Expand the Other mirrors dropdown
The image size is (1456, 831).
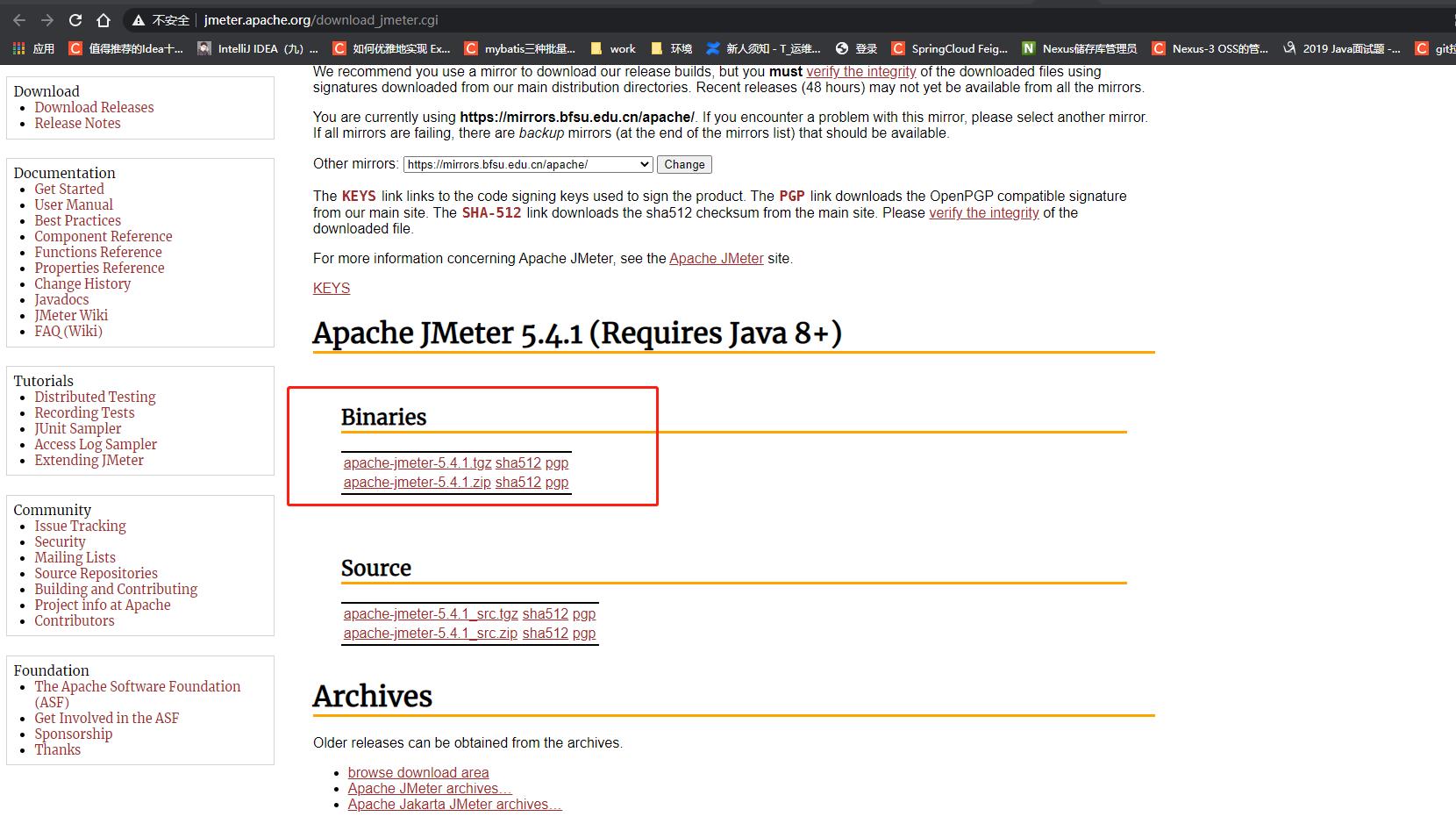click(528, 164)
